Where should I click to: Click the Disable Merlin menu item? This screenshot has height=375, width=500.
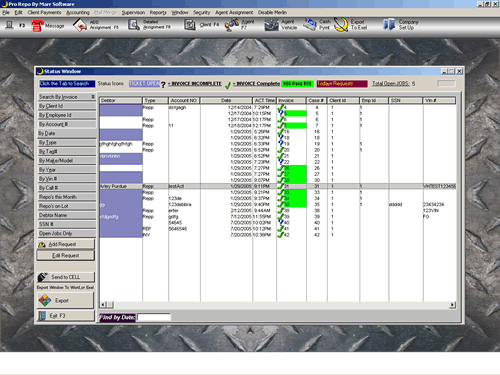pyautogui.click(x=272, y=12)
